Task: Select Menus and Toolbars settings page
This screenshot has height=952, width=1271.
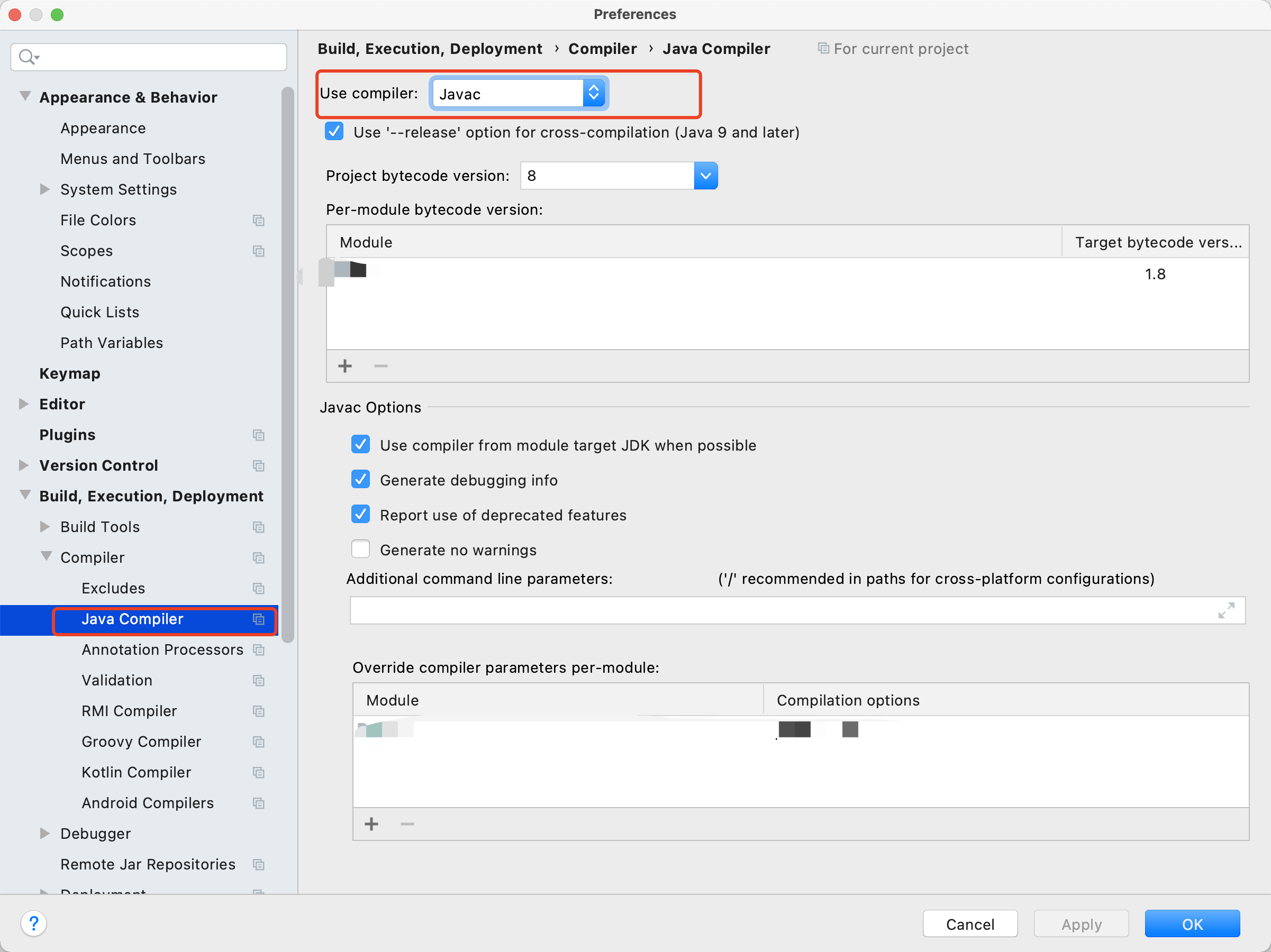Action: 133,159
